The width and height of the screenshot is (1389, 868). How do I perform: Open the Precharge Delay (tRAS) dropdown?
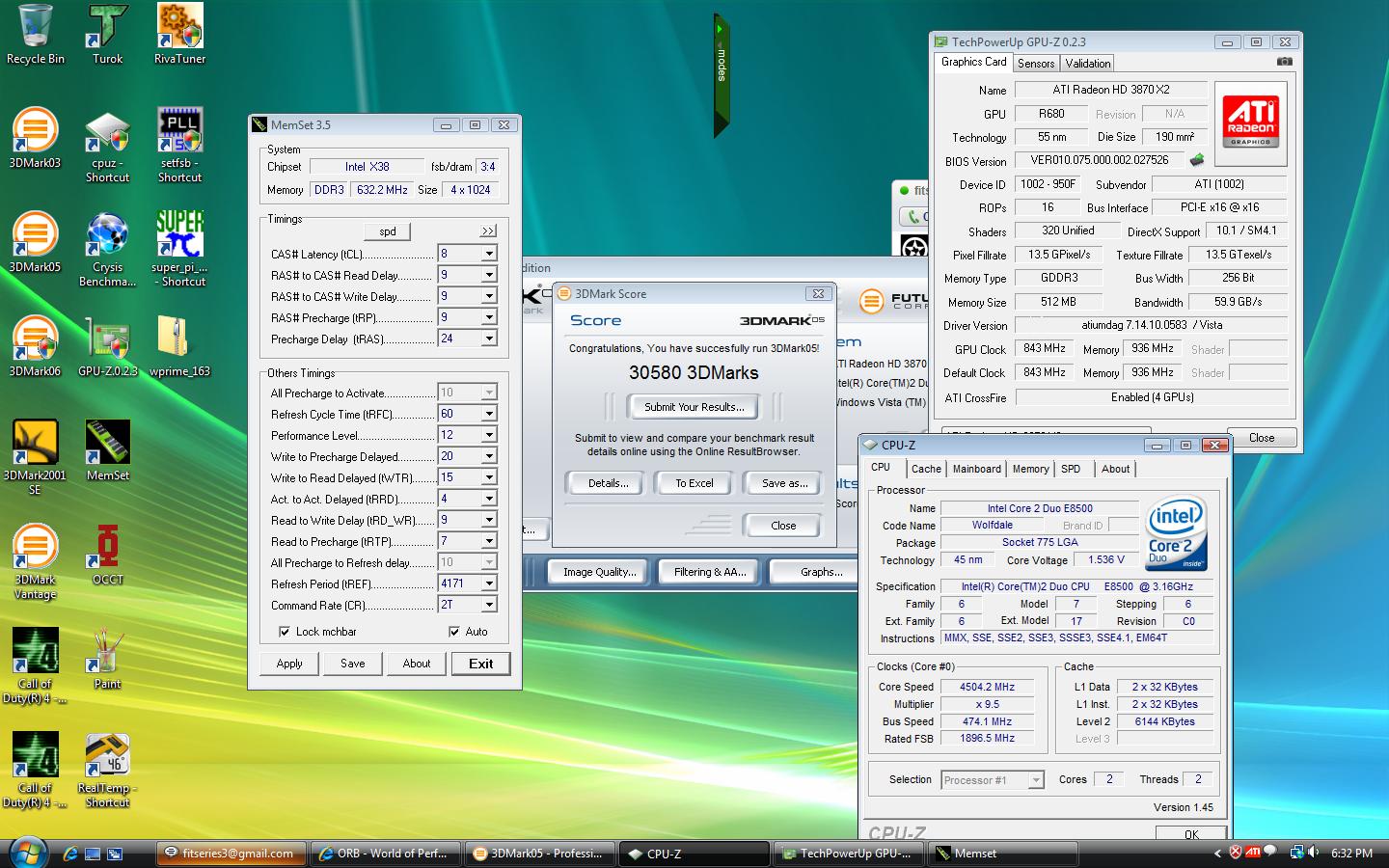pos(489,339)
